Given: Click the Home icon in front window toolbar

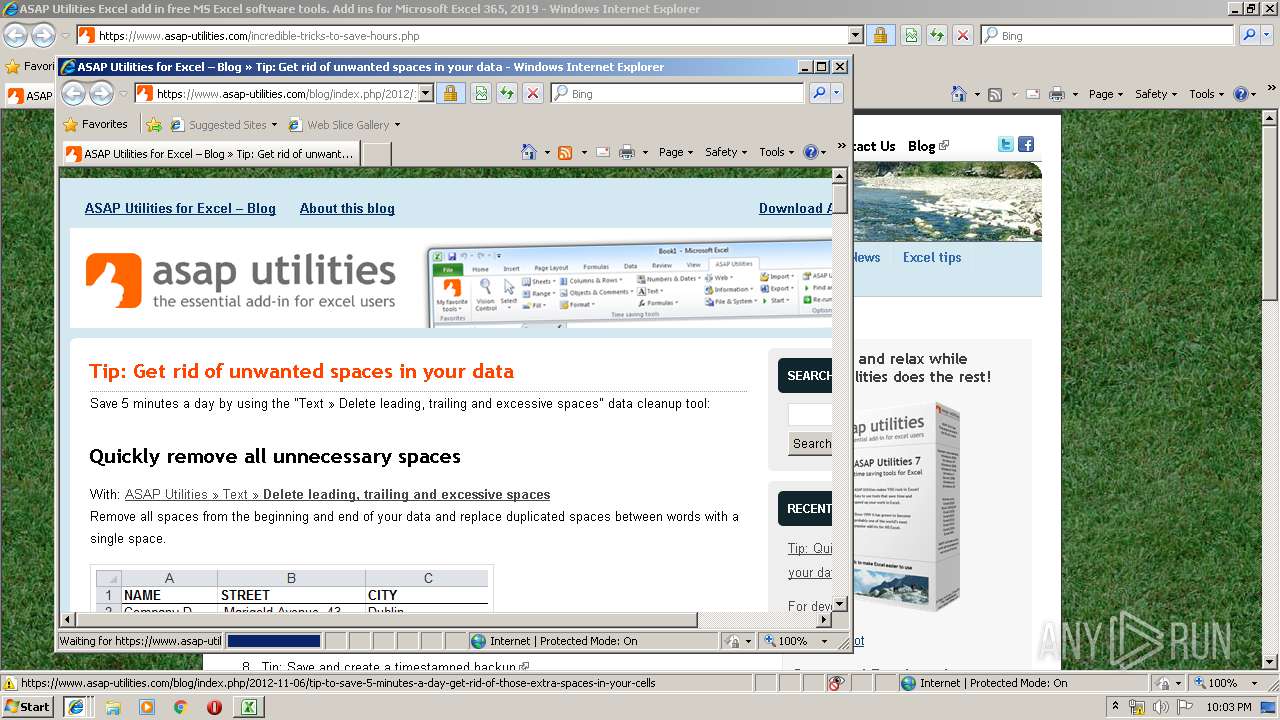Looking at the screenshot, I should pos(530,152).
